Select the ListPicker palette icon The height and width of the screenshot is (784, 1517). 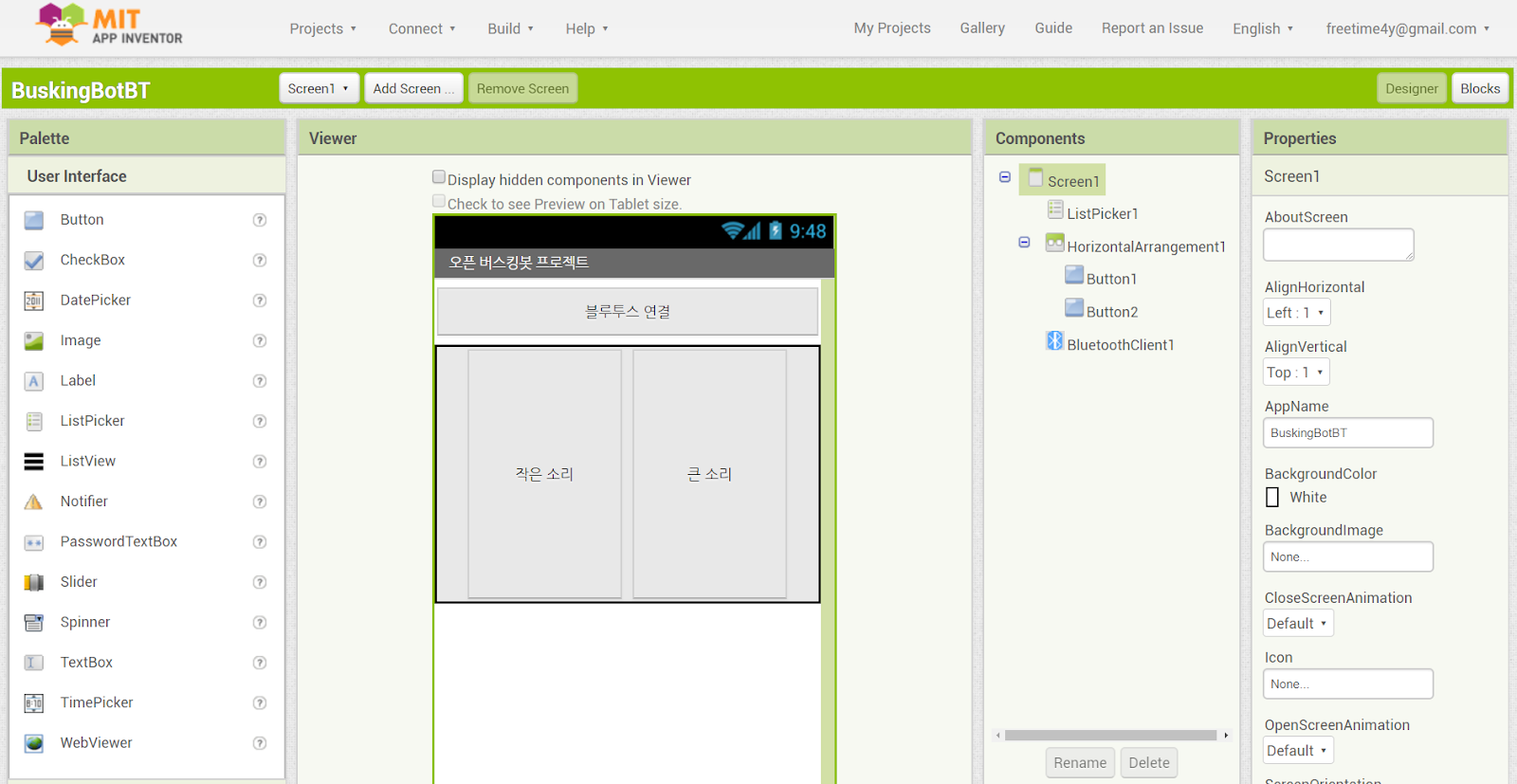(x=34, y=421)
